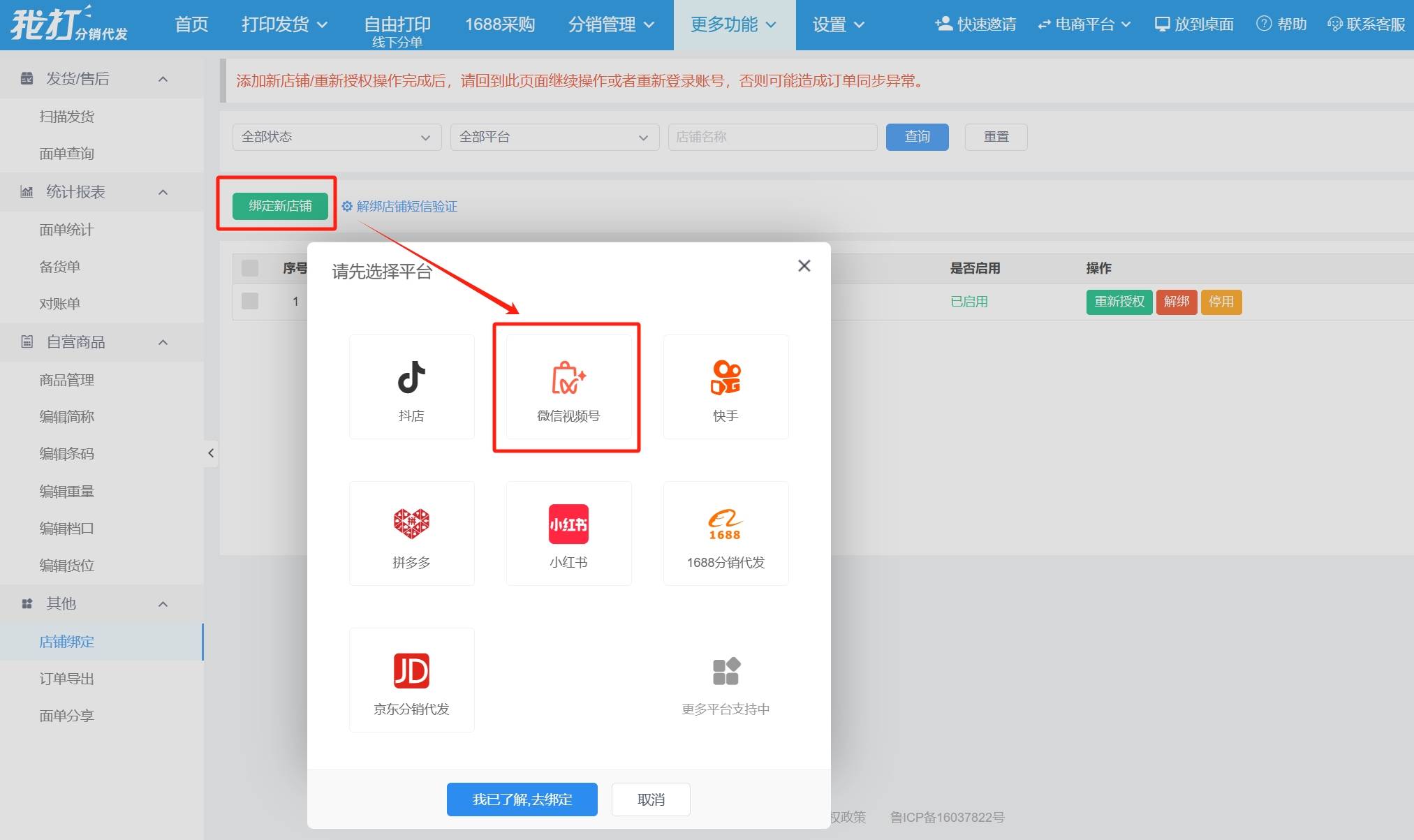
Task: Open the 解绑店铺短信验证 link
Action: (x=407, y=206)
